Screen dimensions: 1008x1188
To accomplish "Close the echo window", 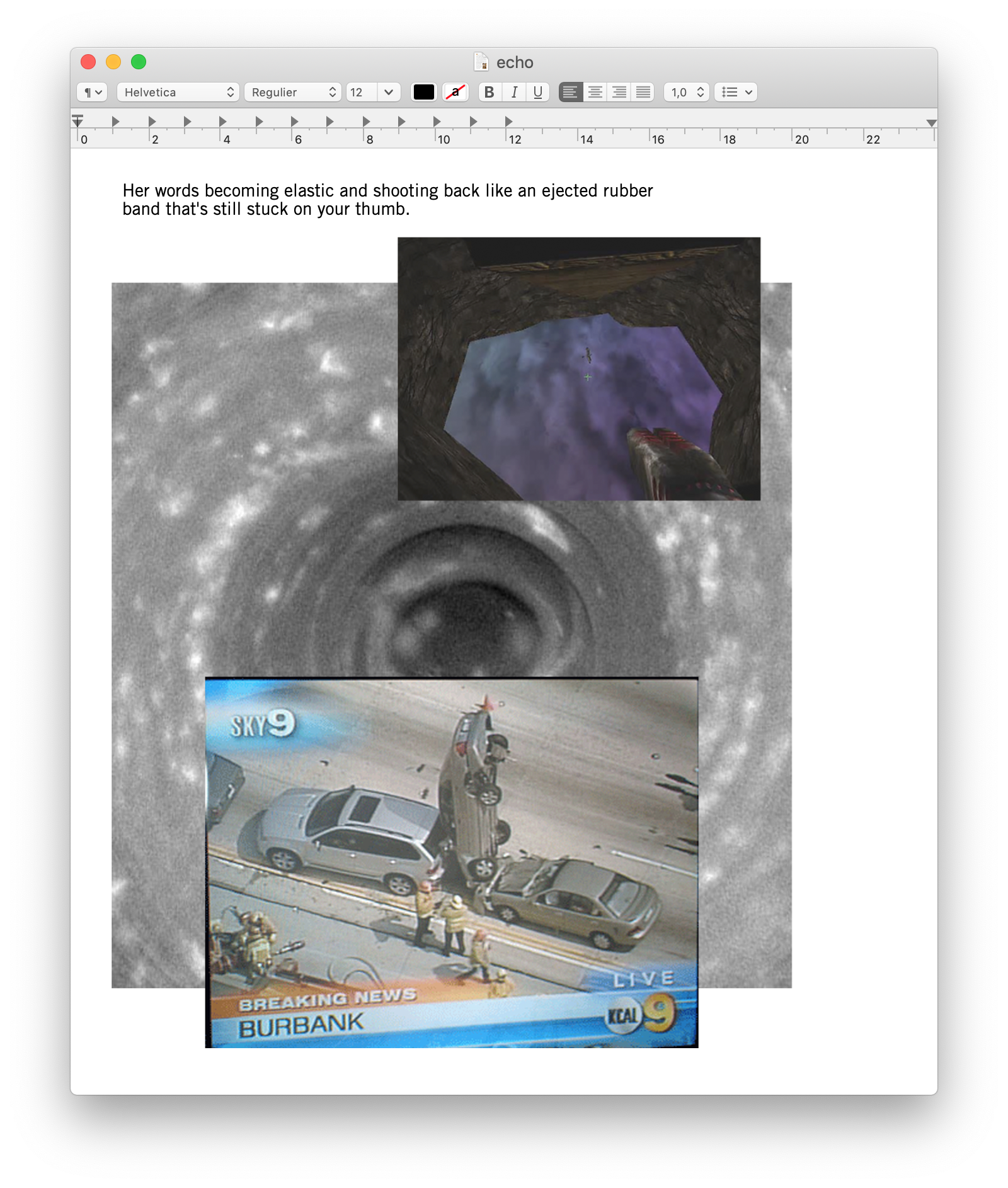I will coord(88,62).
